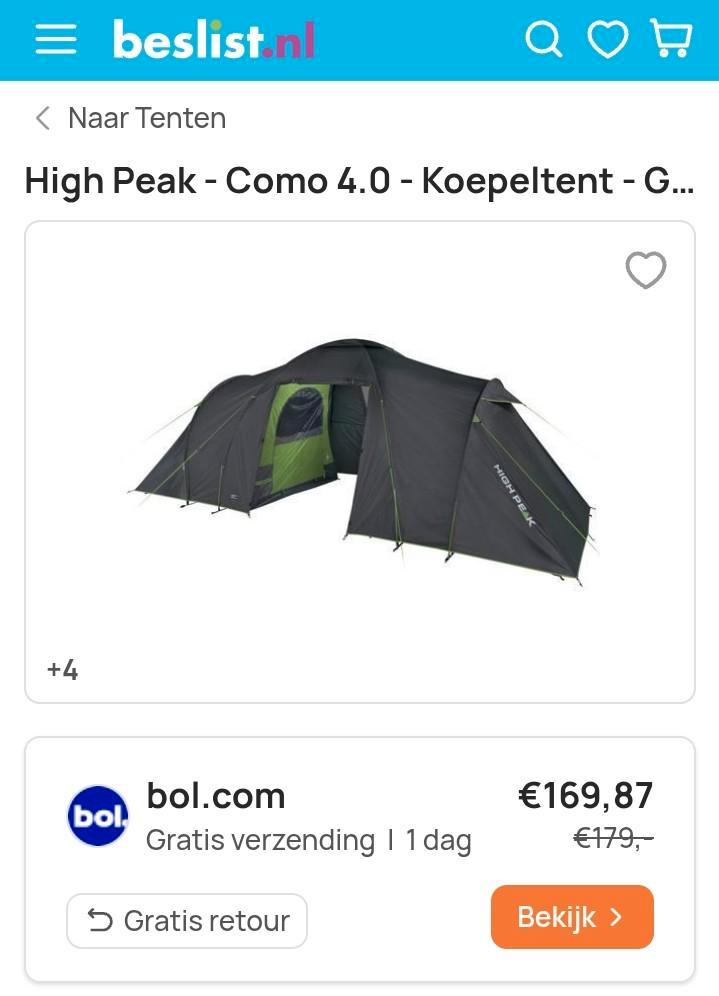Go to the beslist.nl homepage logo
Viewport: 719px width, 996px height.
(x=213, y=39)
